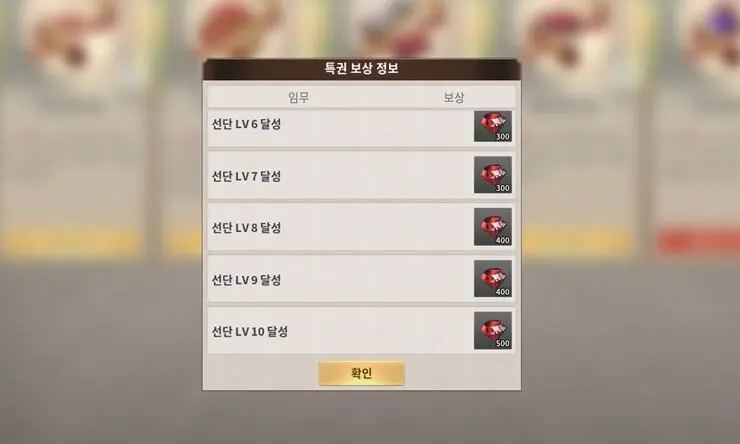Click the blurred yellow button under far-left card
This screenshot has height=444, width=740.
click(71, 242)
